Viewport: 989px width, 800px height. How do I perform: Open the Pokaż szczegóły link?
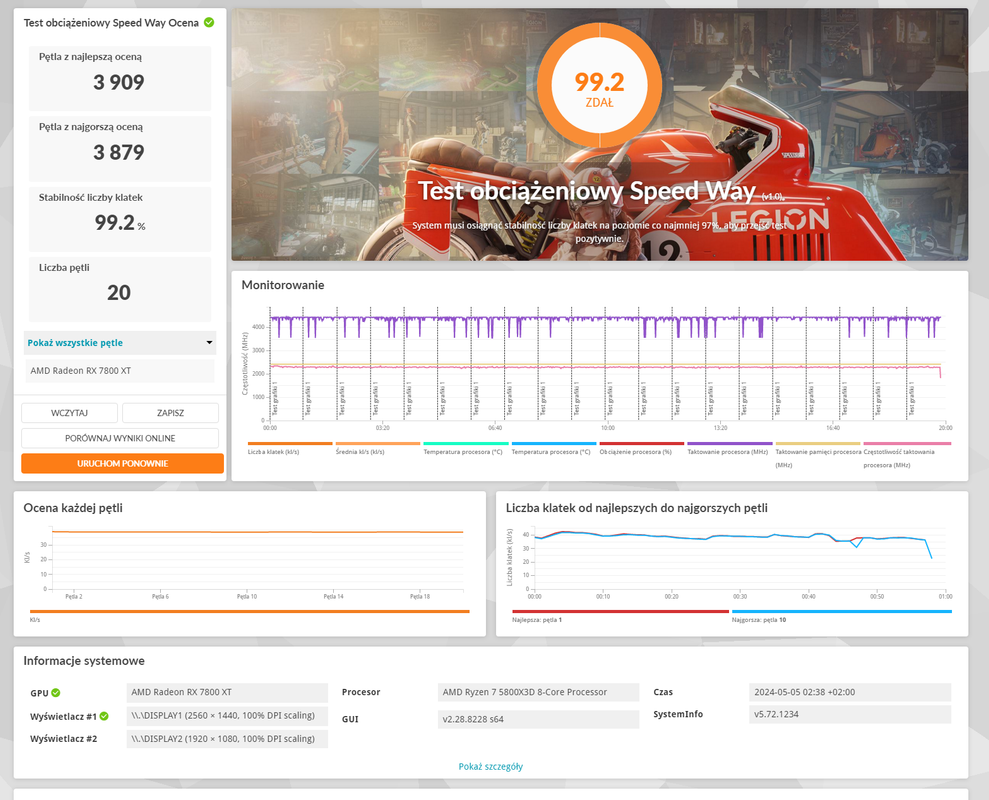tap(491, 767)
